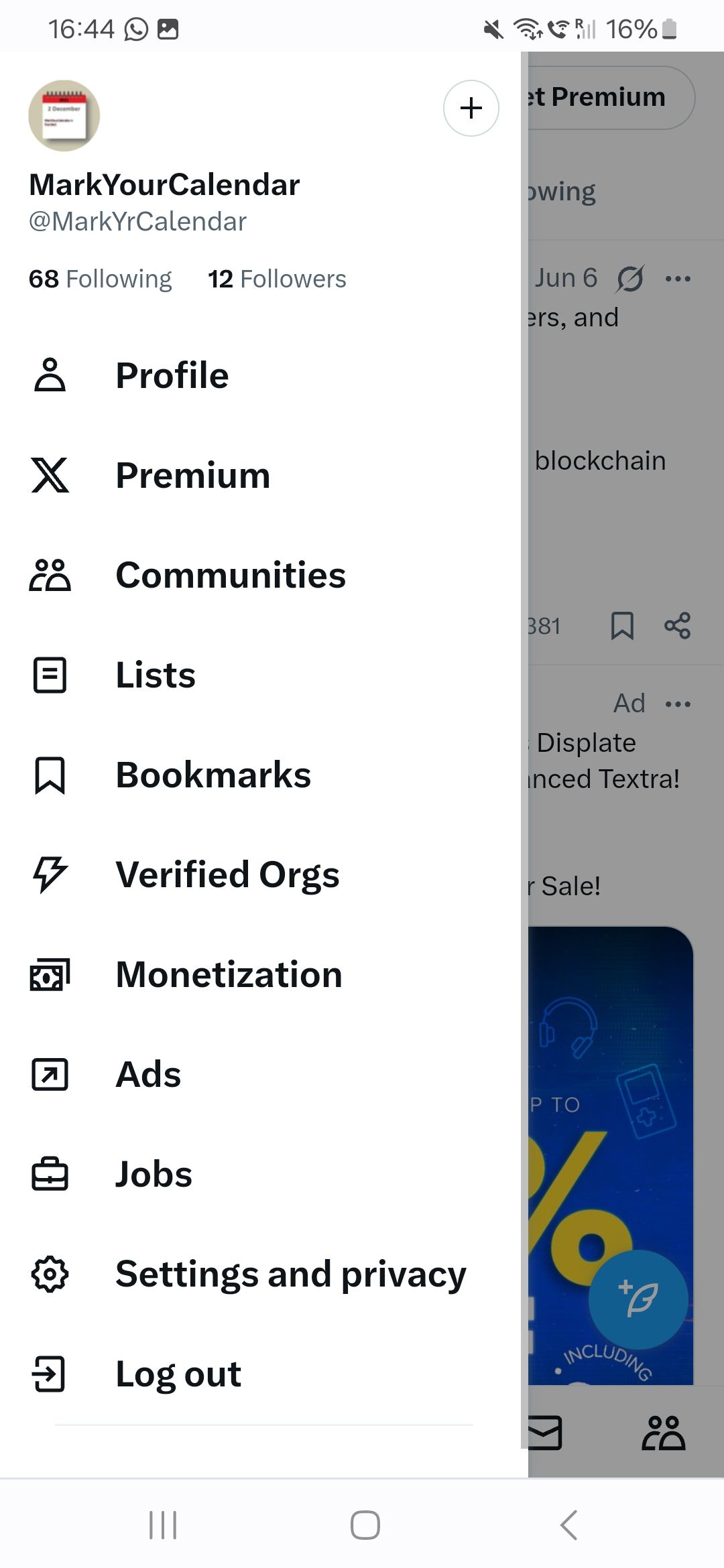Viewport: 724px width, 1568px height.
Task: Tap the Jobs briefcase icon
Action: click(x=50, y=1174)
